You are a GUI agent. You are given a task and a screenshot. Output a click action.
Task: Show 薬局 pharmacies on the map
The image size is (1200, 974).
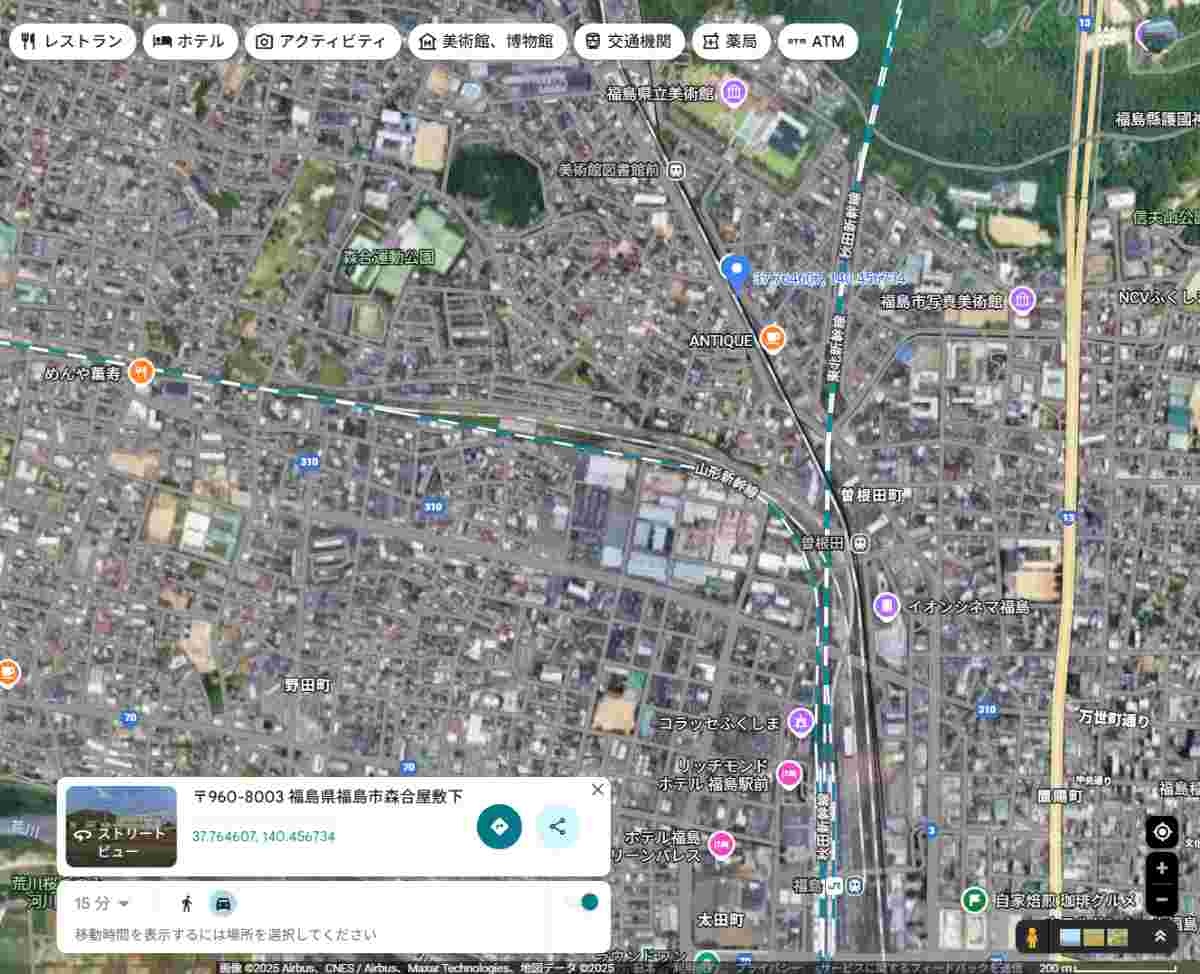pyautogui.click(x=730, y=42)
